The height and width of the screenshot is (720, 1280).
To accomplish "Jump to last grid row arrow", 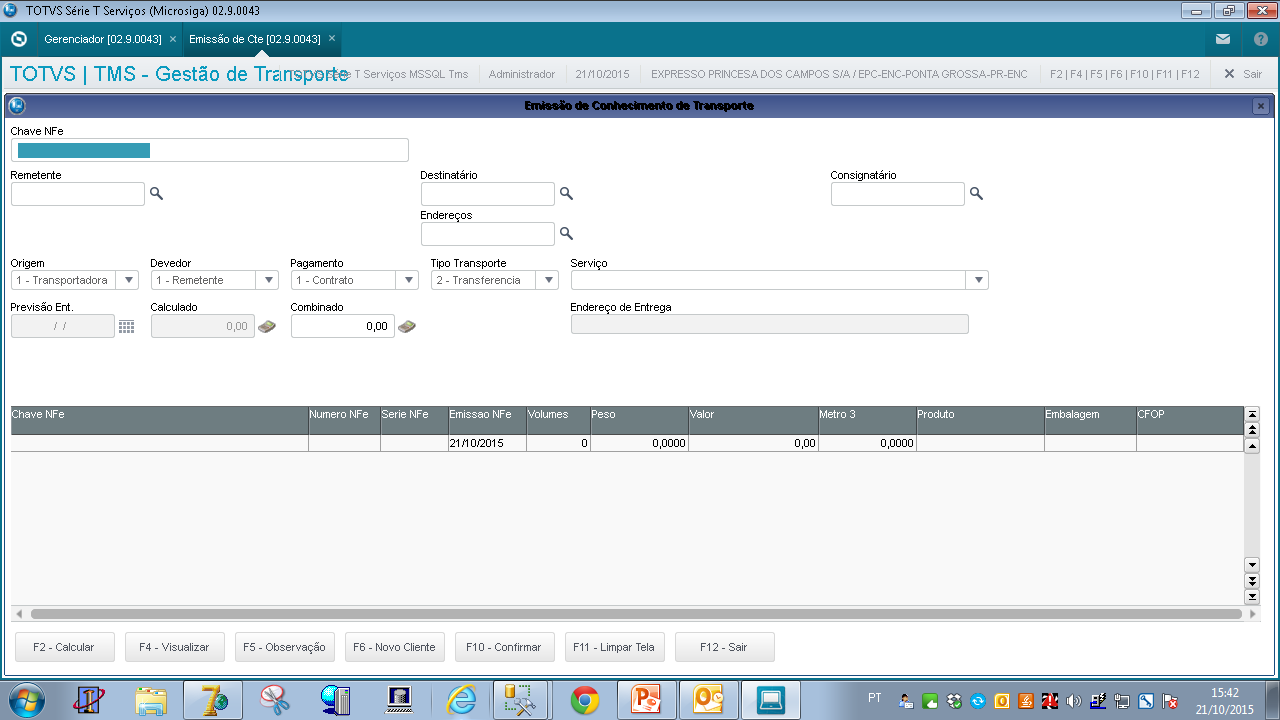I will 1252,596.
